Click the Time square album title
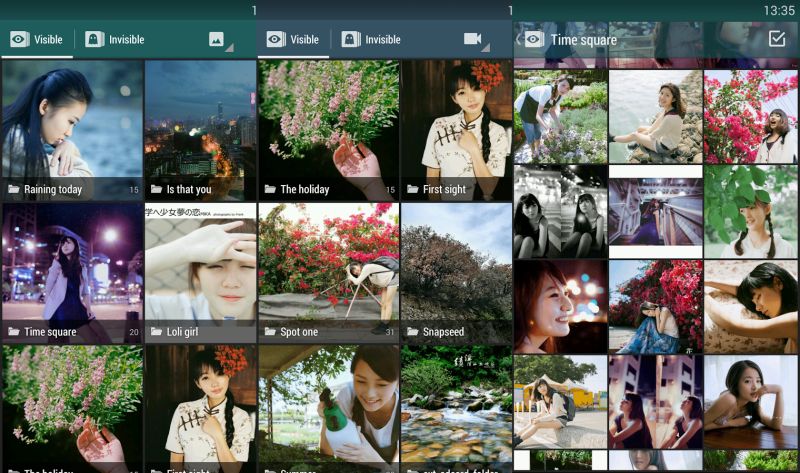 tap(584, 40)
